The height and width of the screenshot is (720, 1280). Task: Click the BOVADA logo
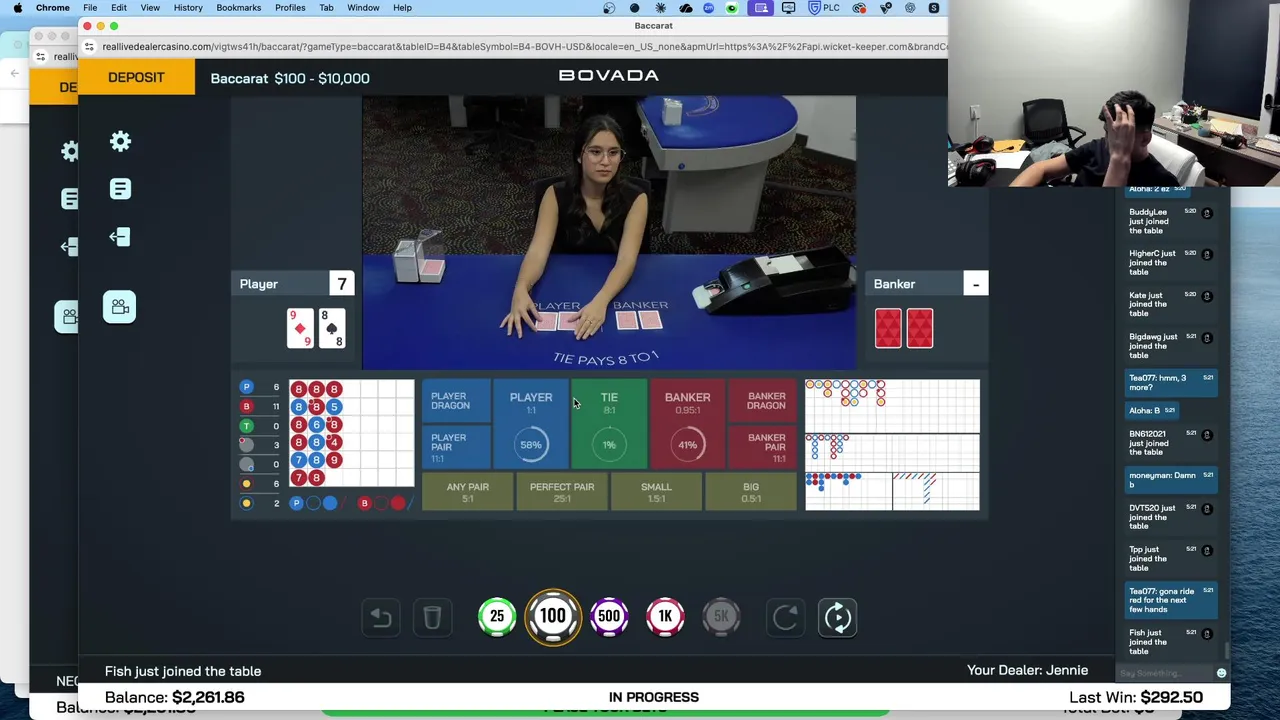[608, 76]
